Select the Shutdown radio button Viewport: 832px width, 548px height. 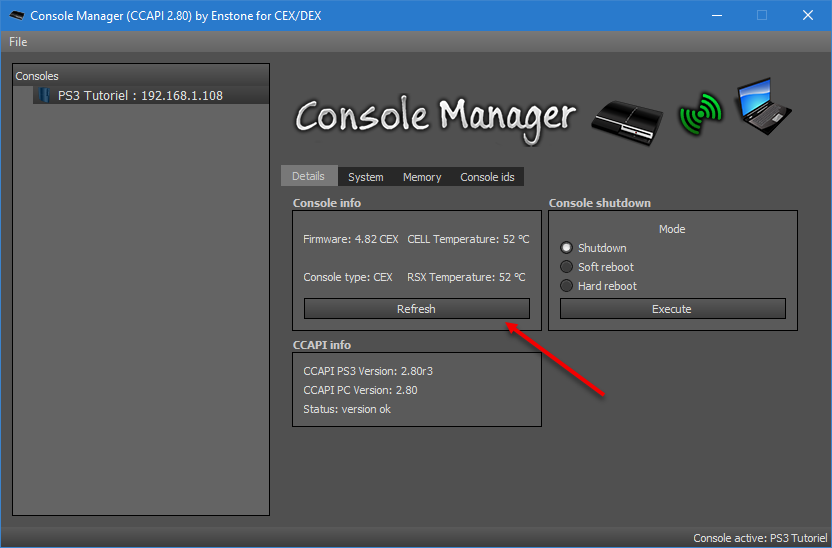pyautogui.click(x=566, y=248)
